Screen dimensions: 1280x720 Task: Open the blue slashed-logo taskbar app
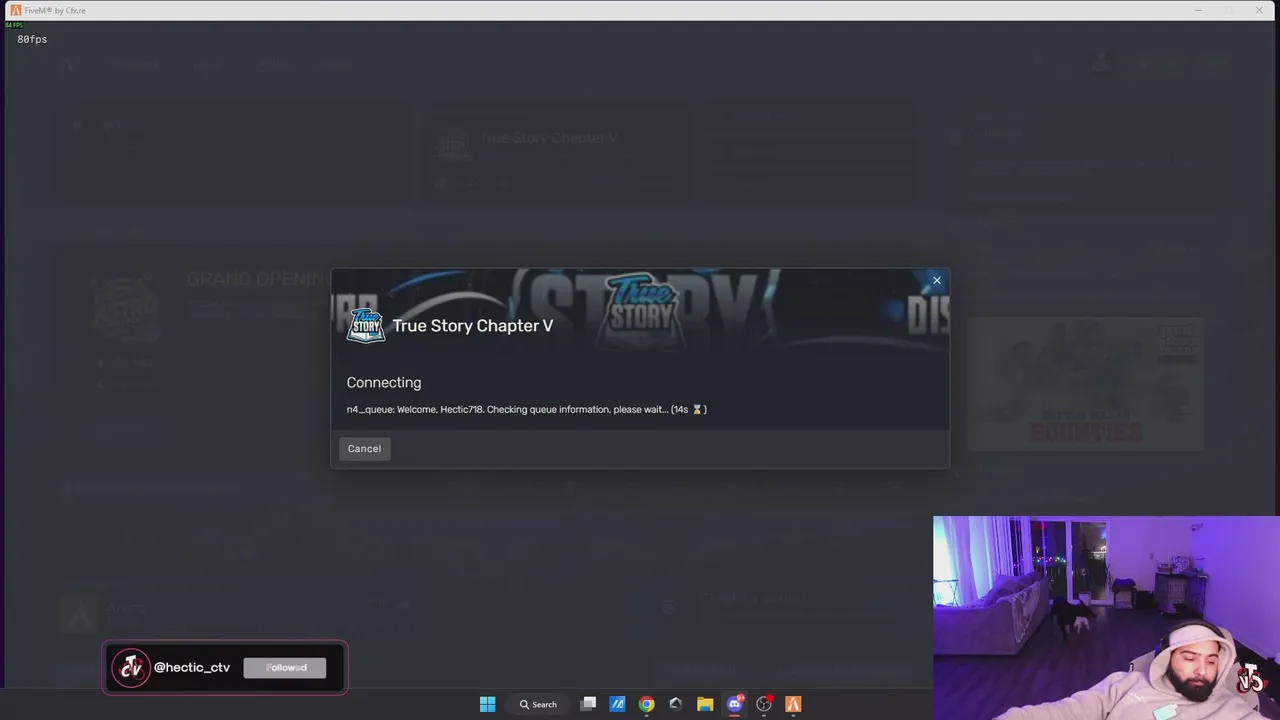(617, 704)
